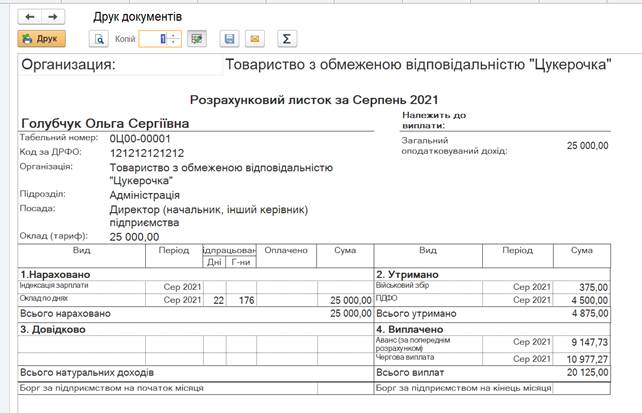Send the document by email envelope icon
The width and height of the screenshot is (642, 413).
point(255,39)
